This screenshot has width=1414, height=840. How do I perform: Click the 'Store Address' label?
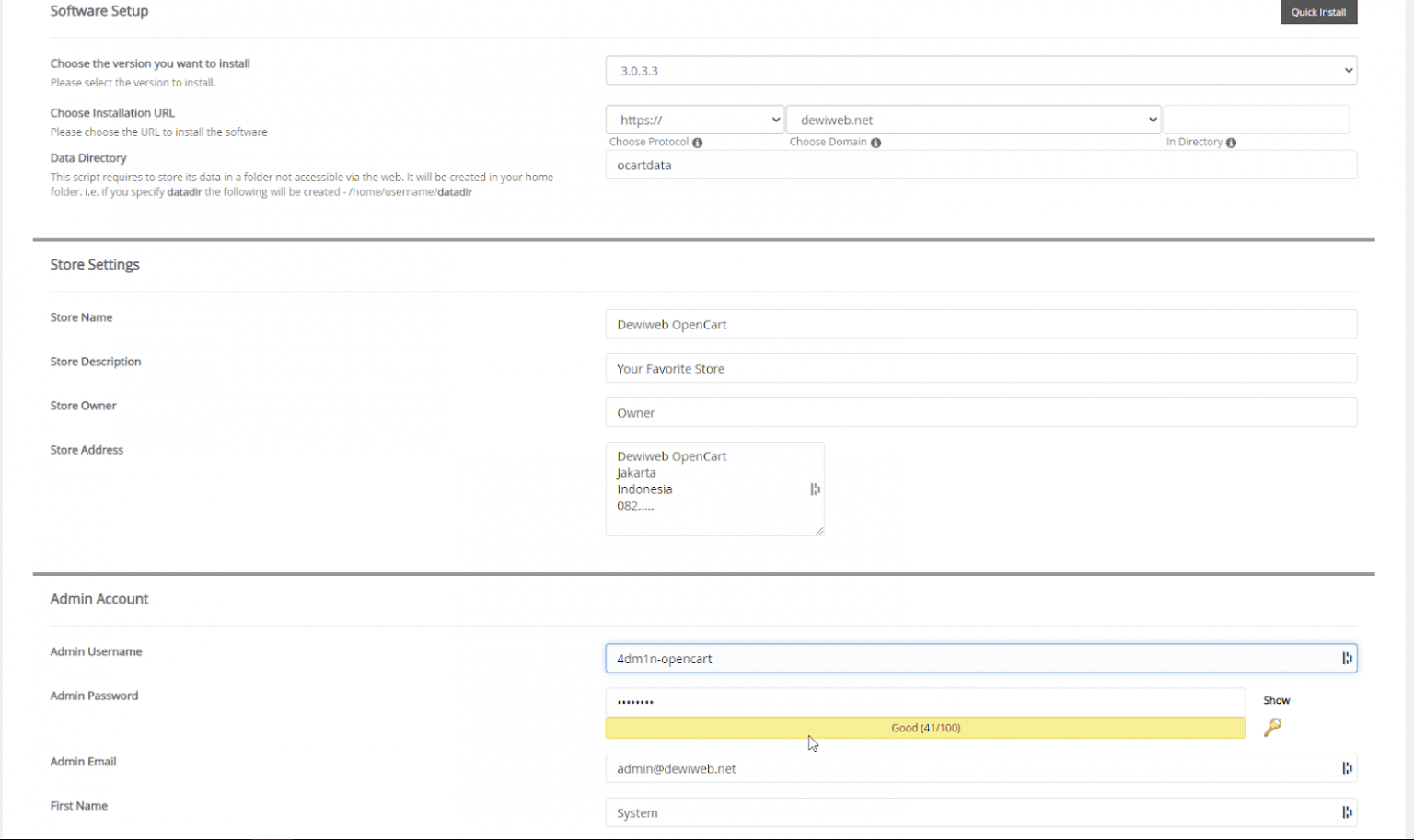tap(87, 450)
